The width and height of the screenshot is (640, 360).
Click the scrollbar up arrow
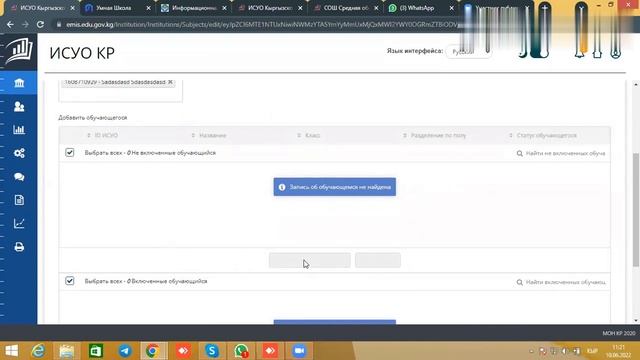[x=636, y=84]
